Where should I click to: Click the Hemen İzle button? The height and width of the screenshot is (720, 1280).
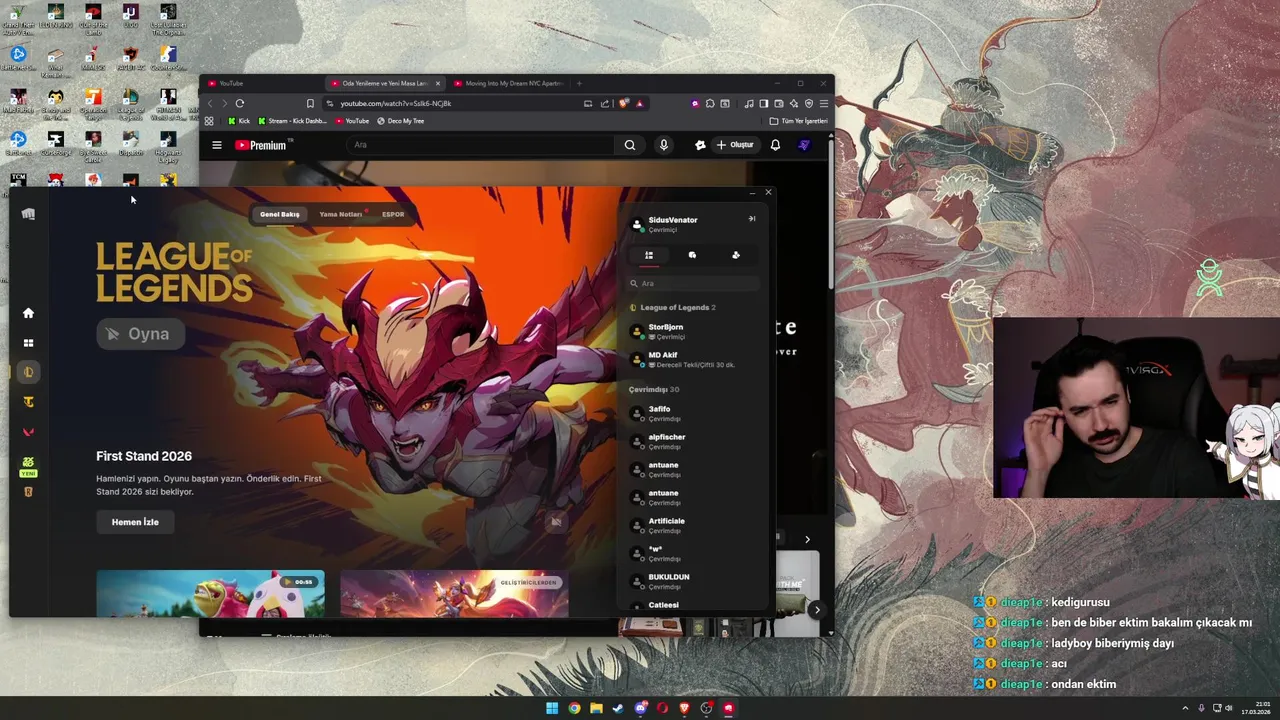pos(135,522)
